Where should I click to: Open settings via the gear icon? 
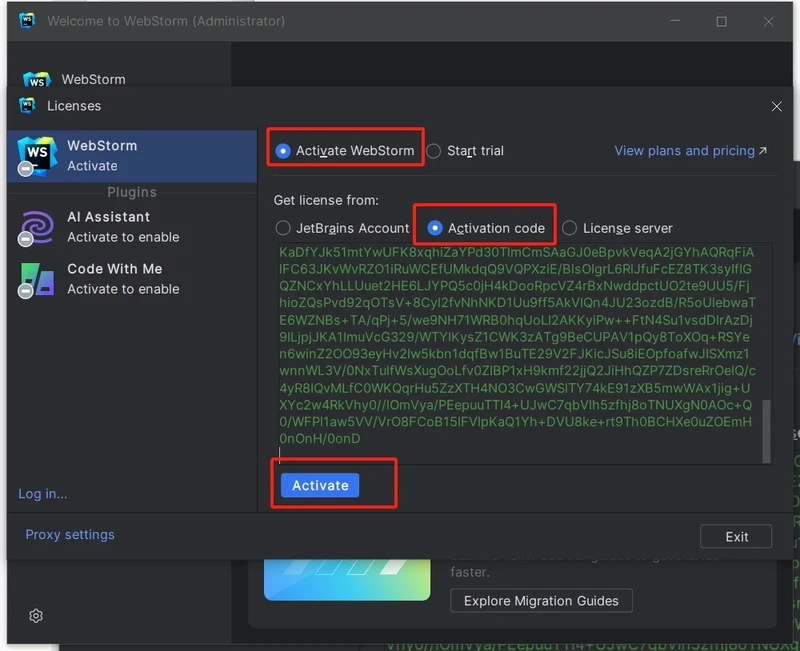pyautogui.click(x=36, y=616)
